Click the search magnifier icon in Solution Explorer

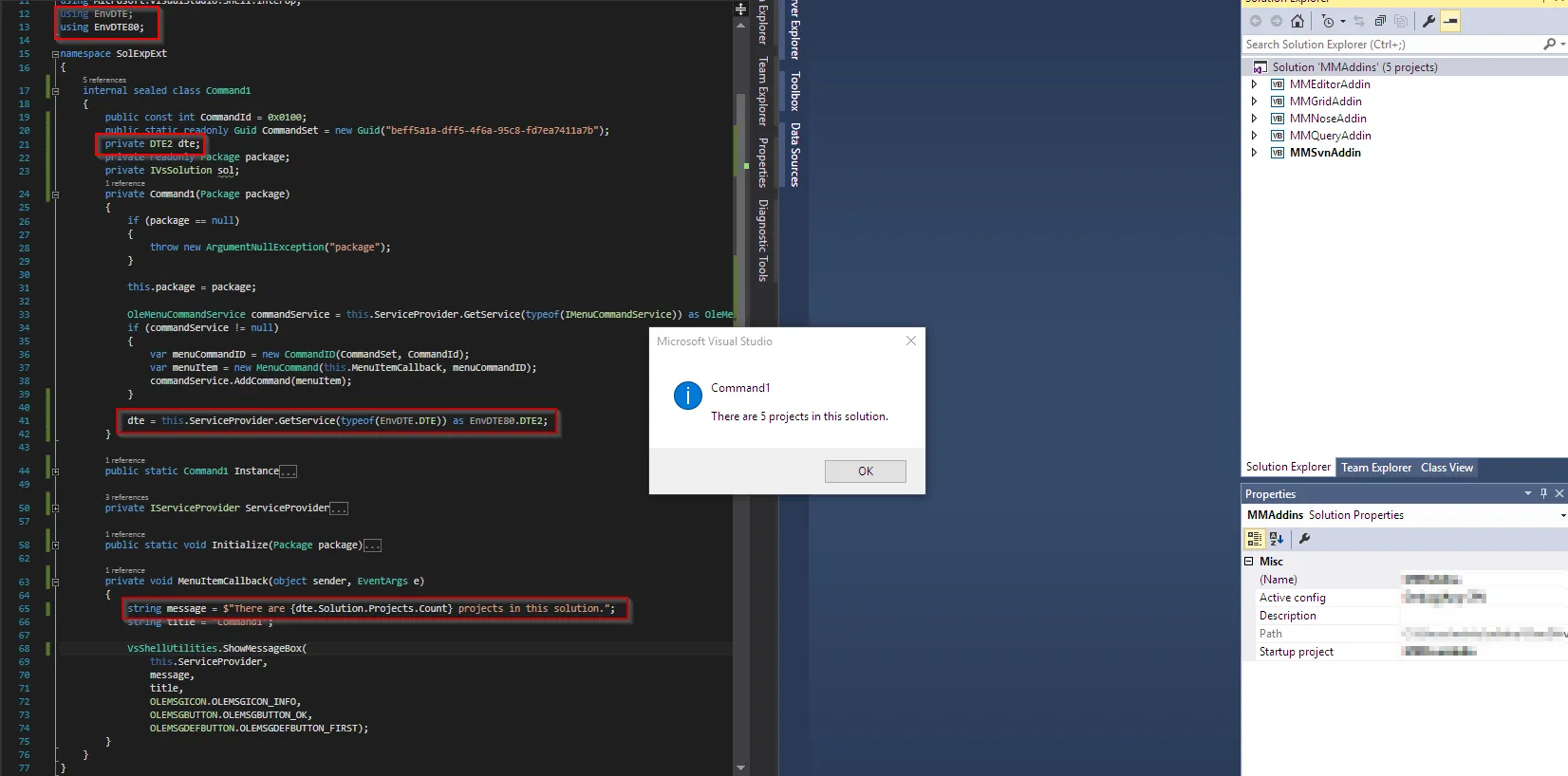[x=1549, y=45]
